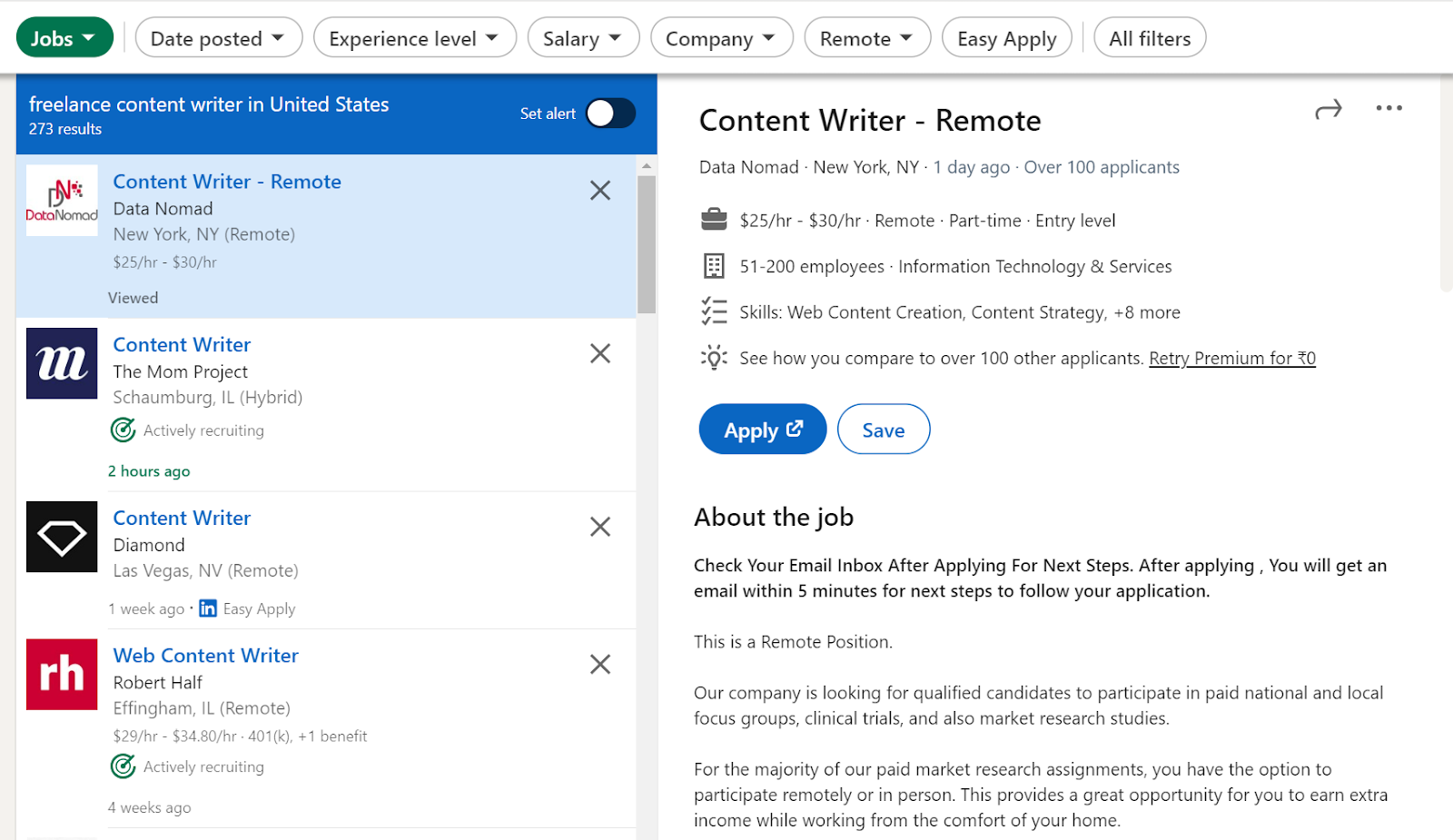
Task: Click the job list scrollbar thumb
Action: [x=647, y=243]
